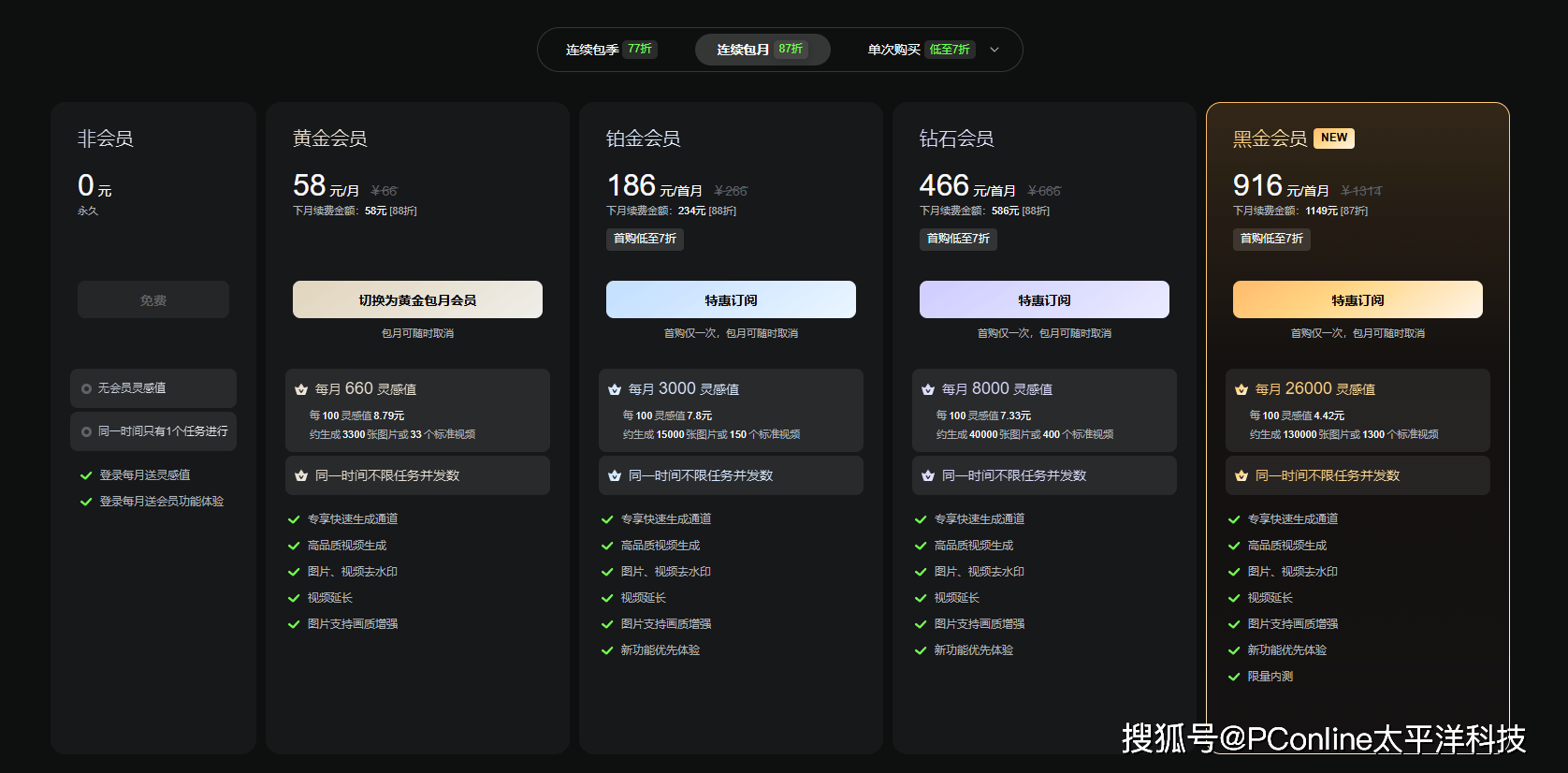Viewport: 1568px width, 773px height.
Task: Click crown icon beside 每月 3000 灵感值
Action: point(615,389)
